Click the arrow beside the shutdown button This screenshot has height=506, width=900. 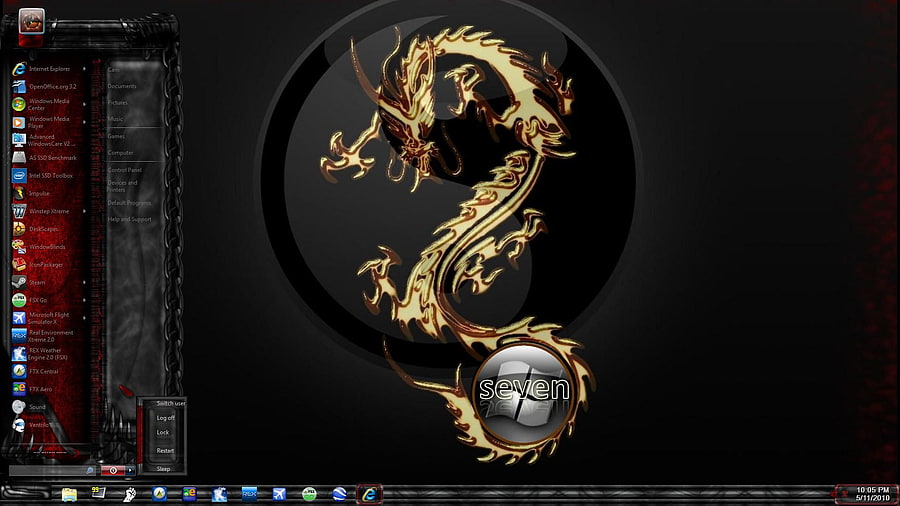[131, 470]
